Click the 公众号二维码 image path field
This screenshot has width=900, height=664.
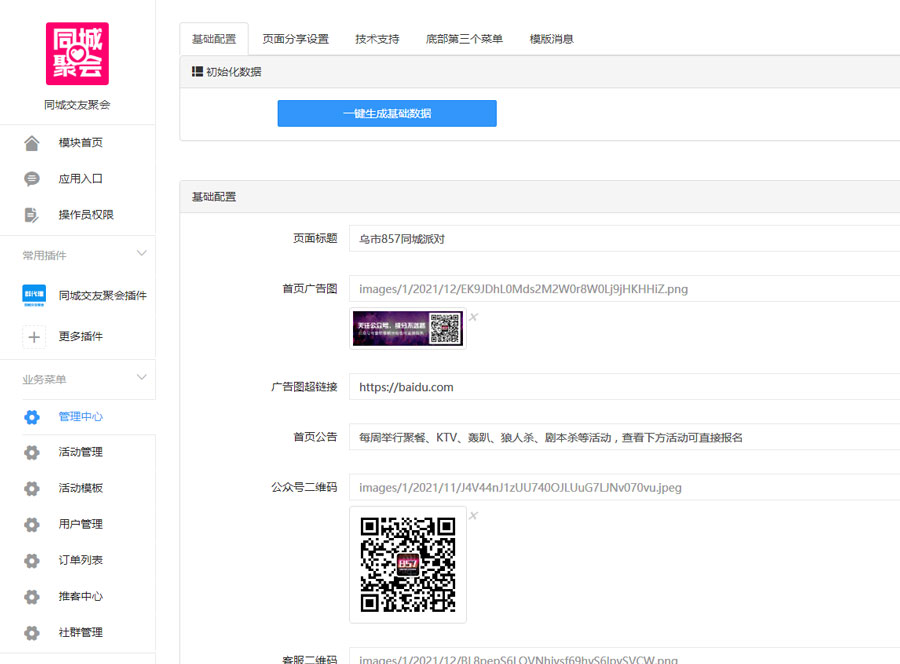[624, 487]
